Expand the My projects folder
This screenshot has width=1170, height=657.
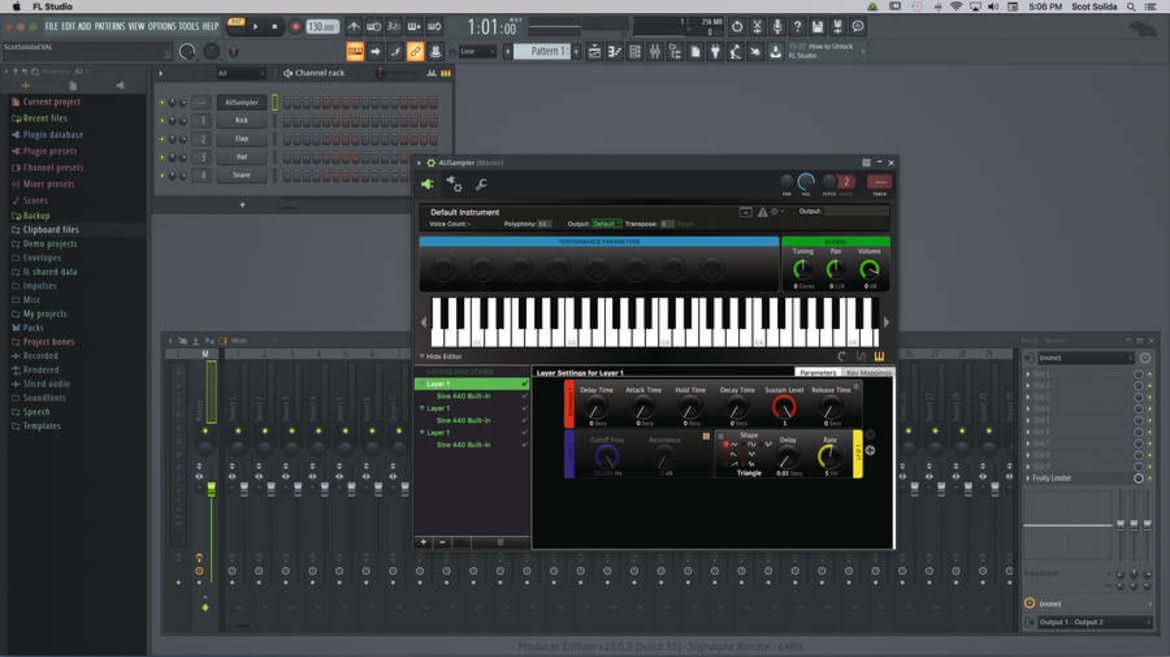click(x=45, y=314)
